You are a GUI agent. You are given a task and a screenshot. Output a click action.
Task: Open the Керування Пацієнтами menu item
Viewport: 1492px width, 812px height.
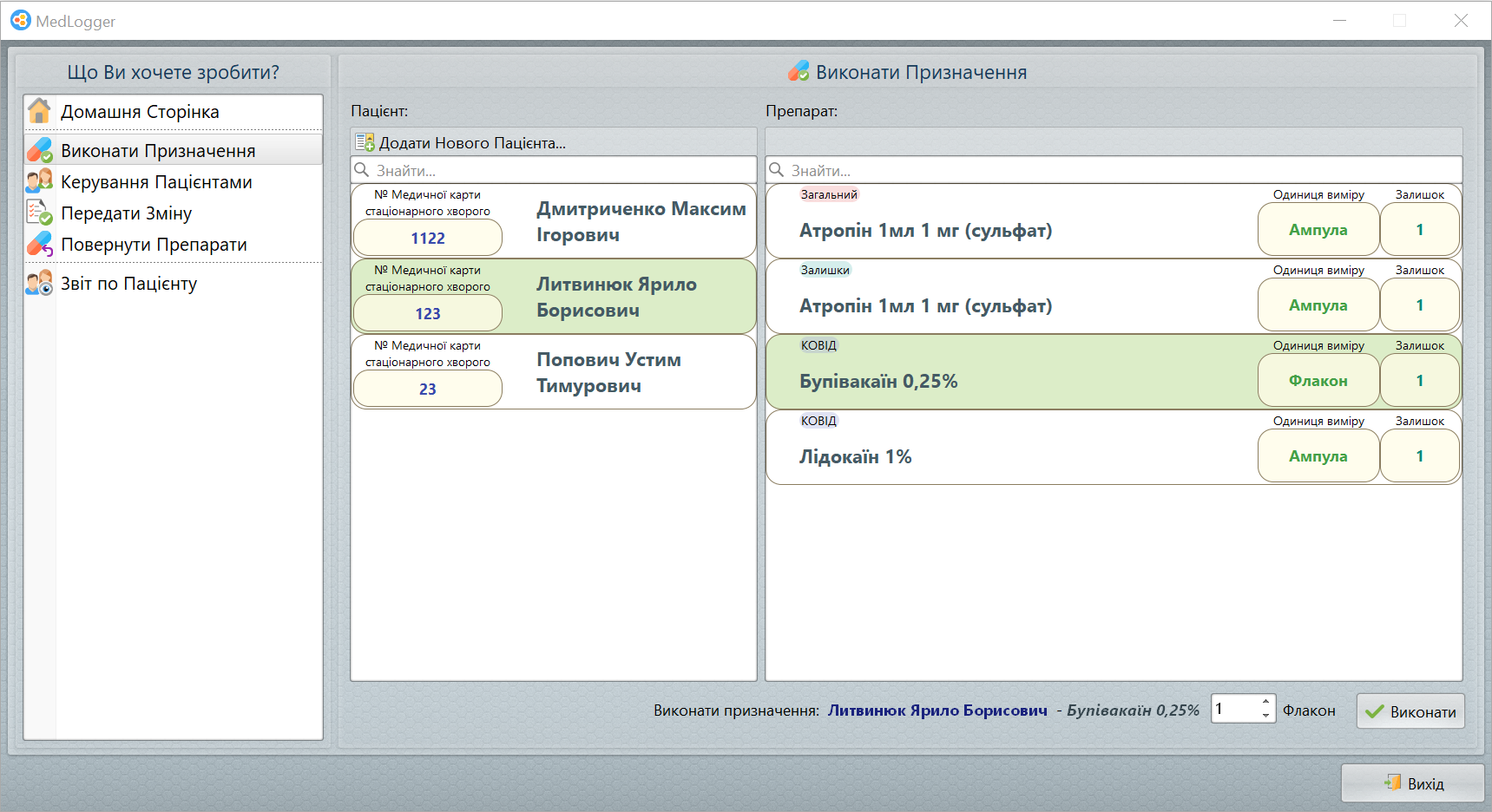156,182
